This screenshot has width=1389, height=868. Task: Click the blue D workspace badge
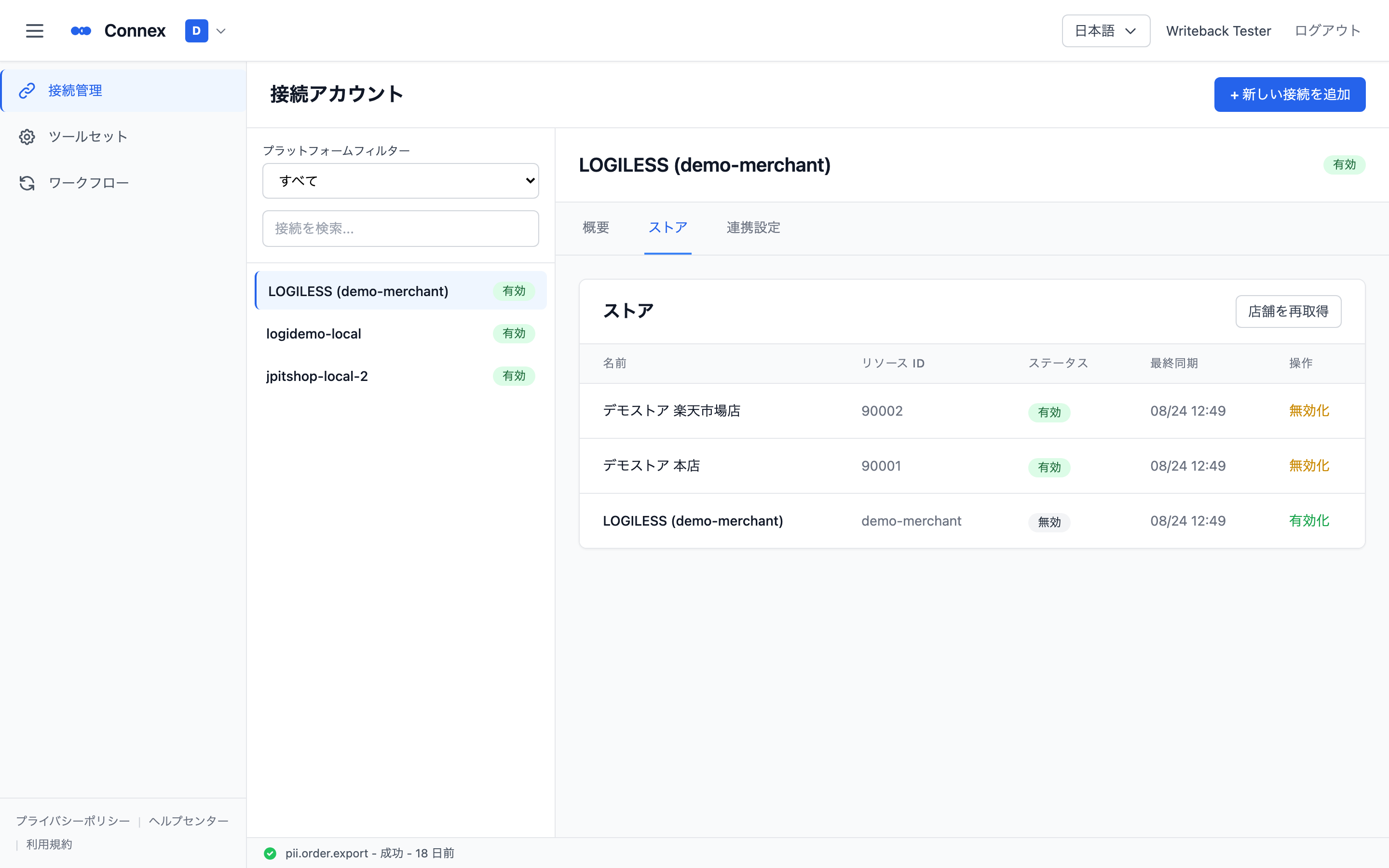(196, 31)
